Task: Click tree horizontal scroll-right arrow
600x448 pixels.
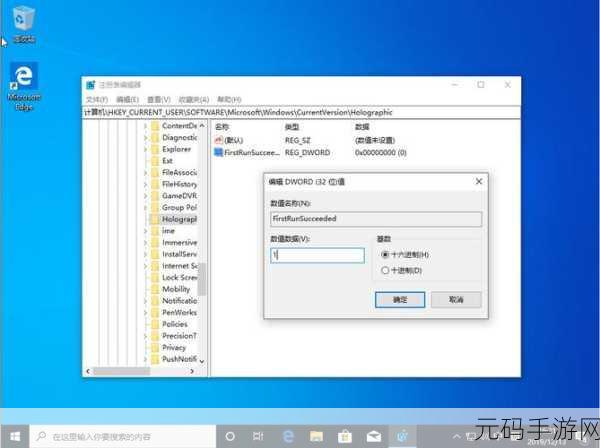Action: pos(192,371)
